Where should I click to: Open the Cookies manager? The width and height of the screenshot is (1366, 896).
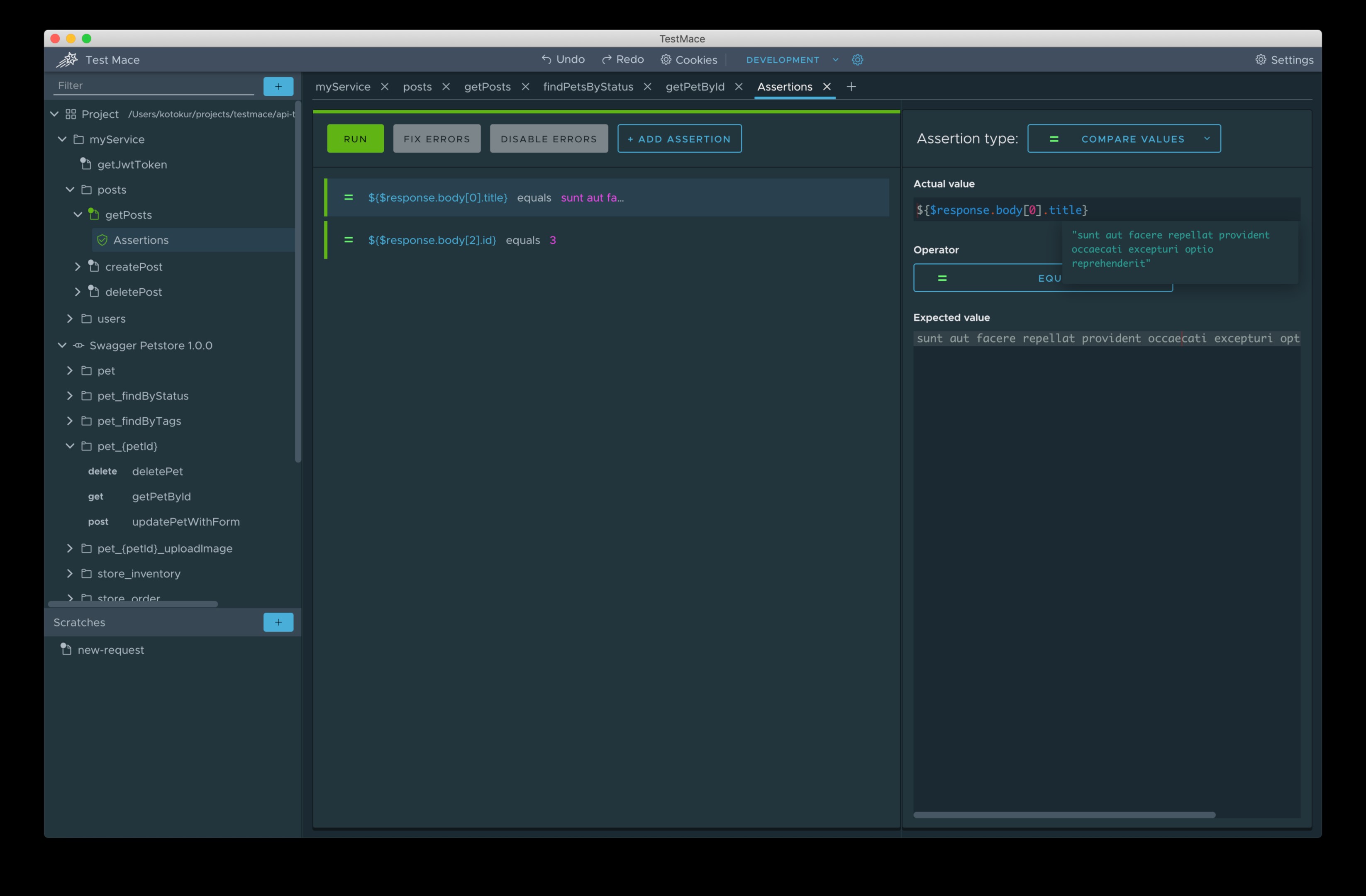[x=688, y=60]
